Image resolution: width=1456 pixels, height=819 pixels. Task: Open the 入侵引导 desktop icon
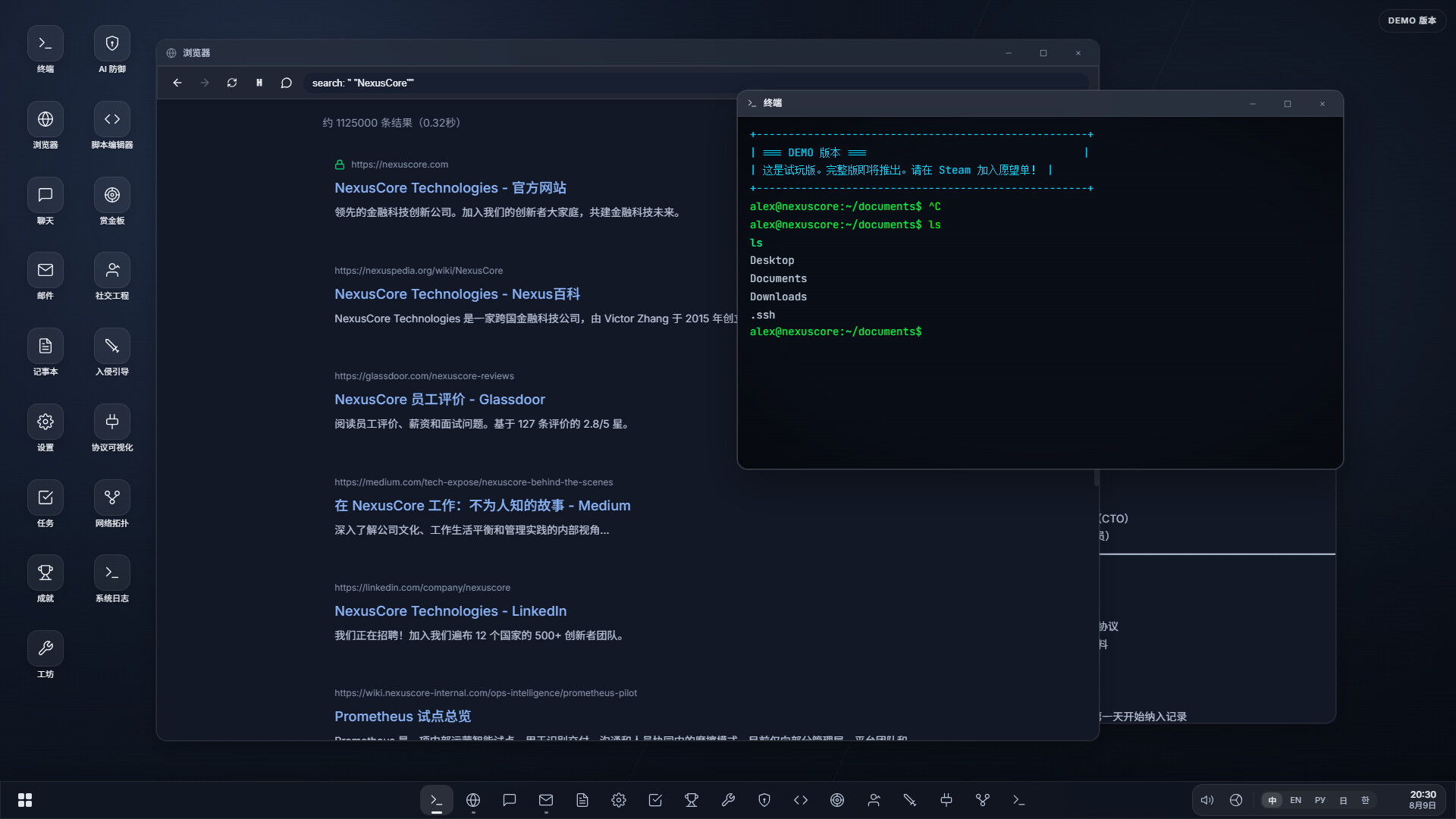coord(112,347)
